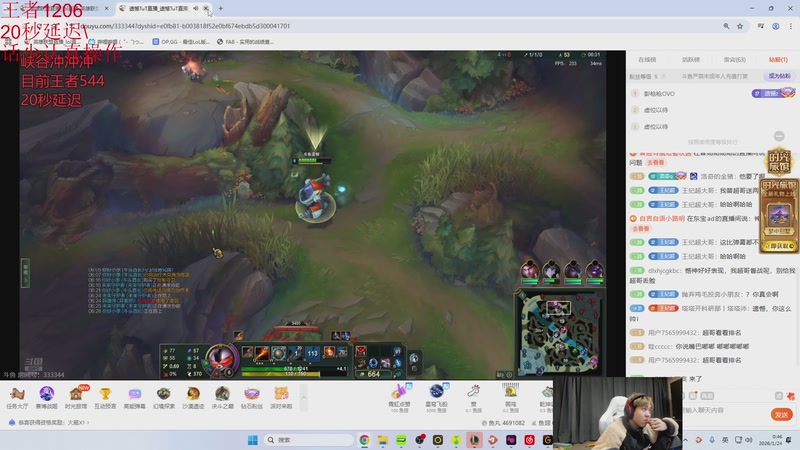The height and width of the screenshot is (450, 800).
Task: Open File Explorer from the taskbar
Action: [x=383, y=440]
